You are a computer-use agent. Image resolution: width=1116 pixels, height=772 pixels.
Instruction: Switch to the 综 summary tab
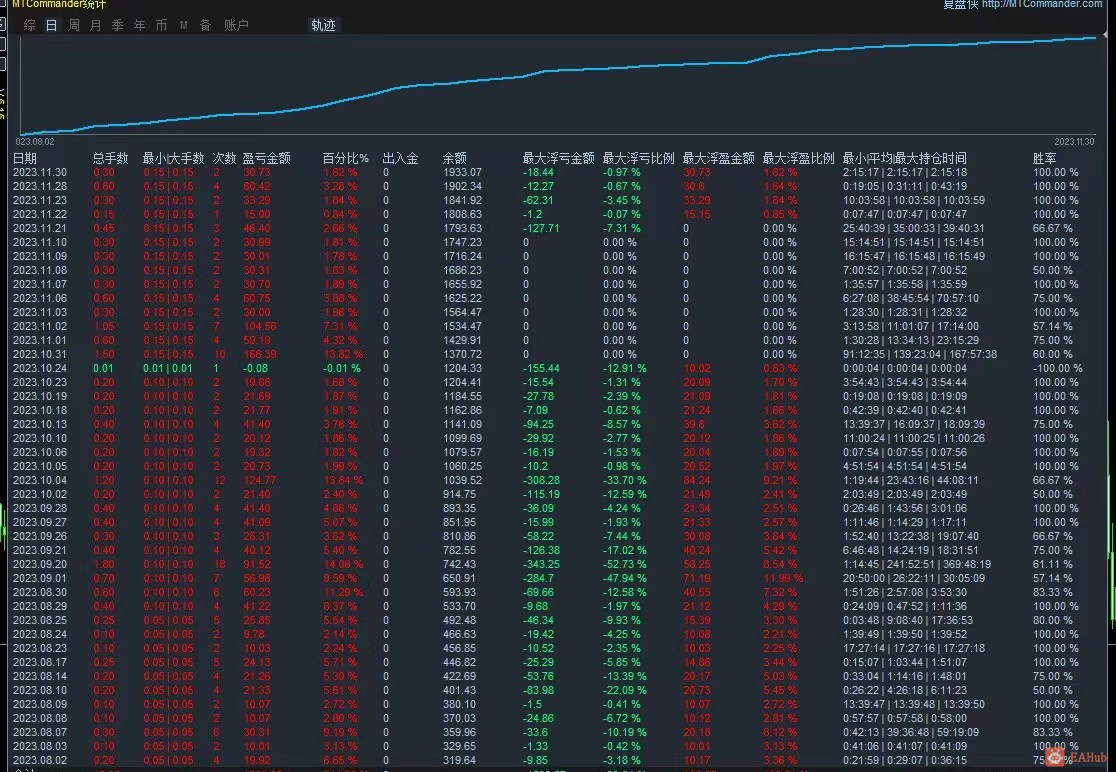pos(29,26)
